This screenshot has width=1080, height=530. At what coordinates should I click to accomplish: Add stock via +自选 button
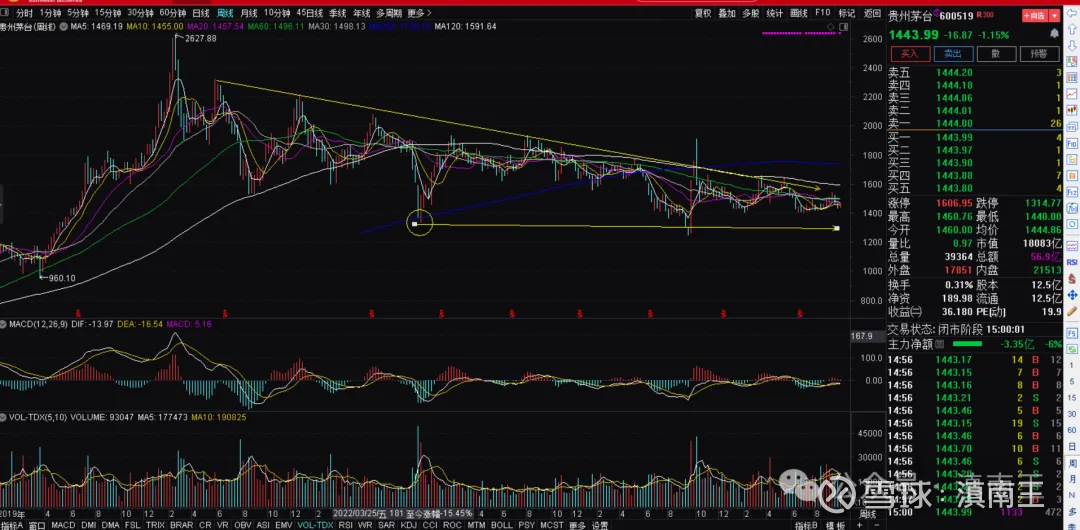click(1035, 15)
